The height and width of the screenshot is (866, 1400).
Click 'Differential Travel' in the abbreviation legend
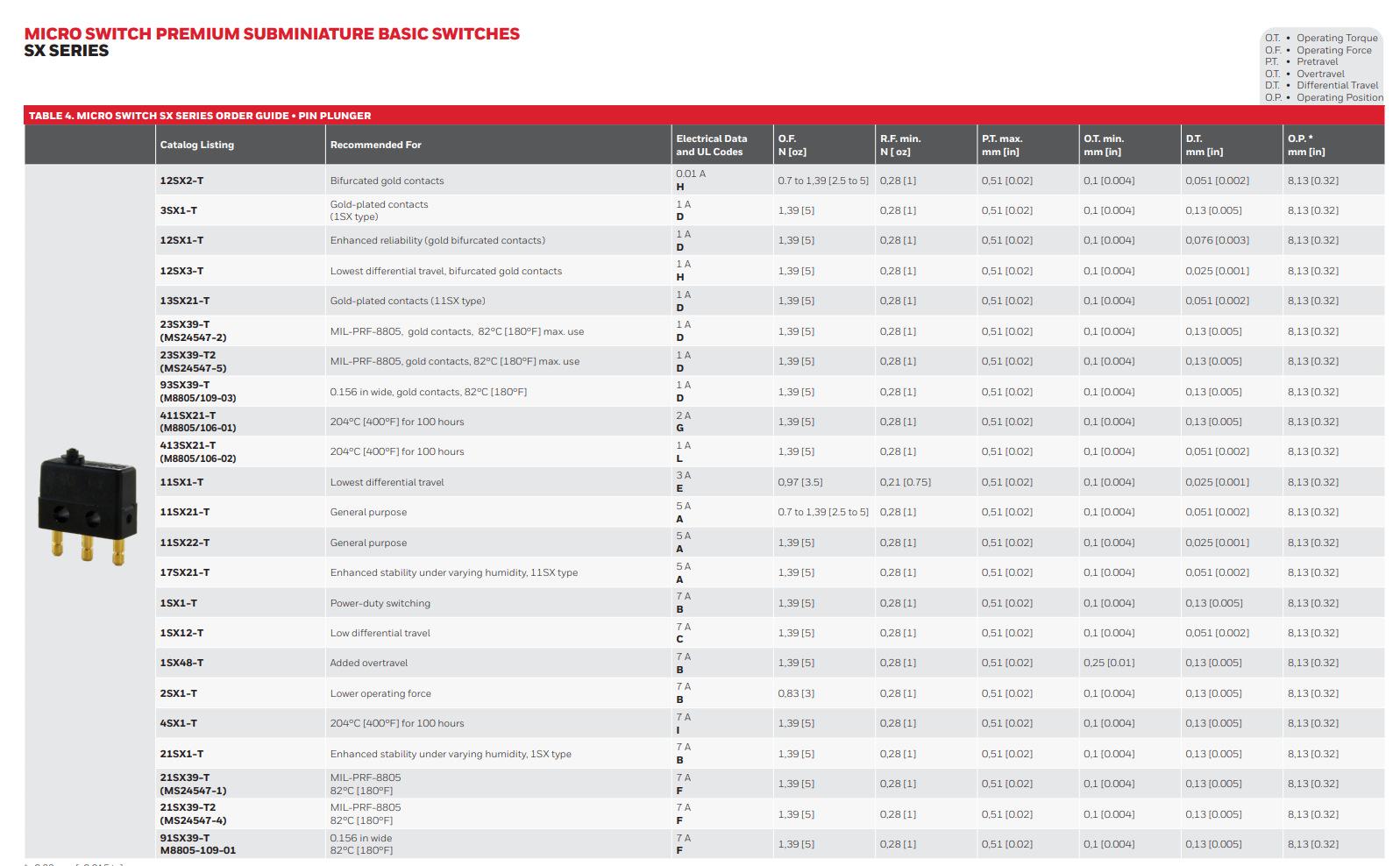pyautogui.click(x=1337, y=85)
